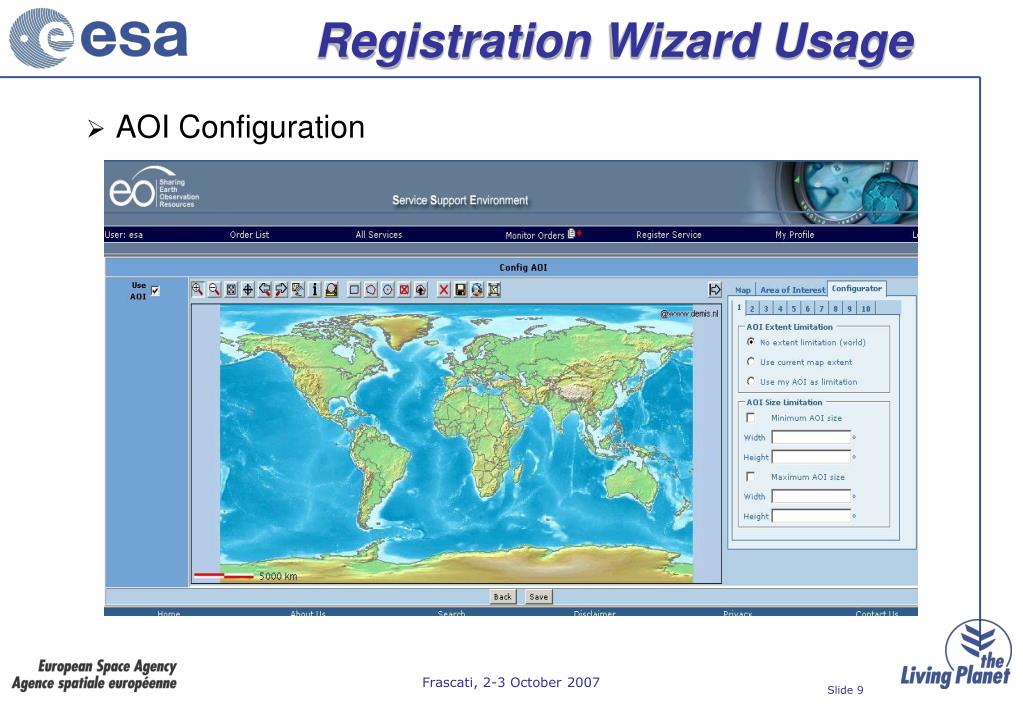The image size is (1023, 708).
Task: Open configurator sub-tab 10
Action: tap(866, 309)
